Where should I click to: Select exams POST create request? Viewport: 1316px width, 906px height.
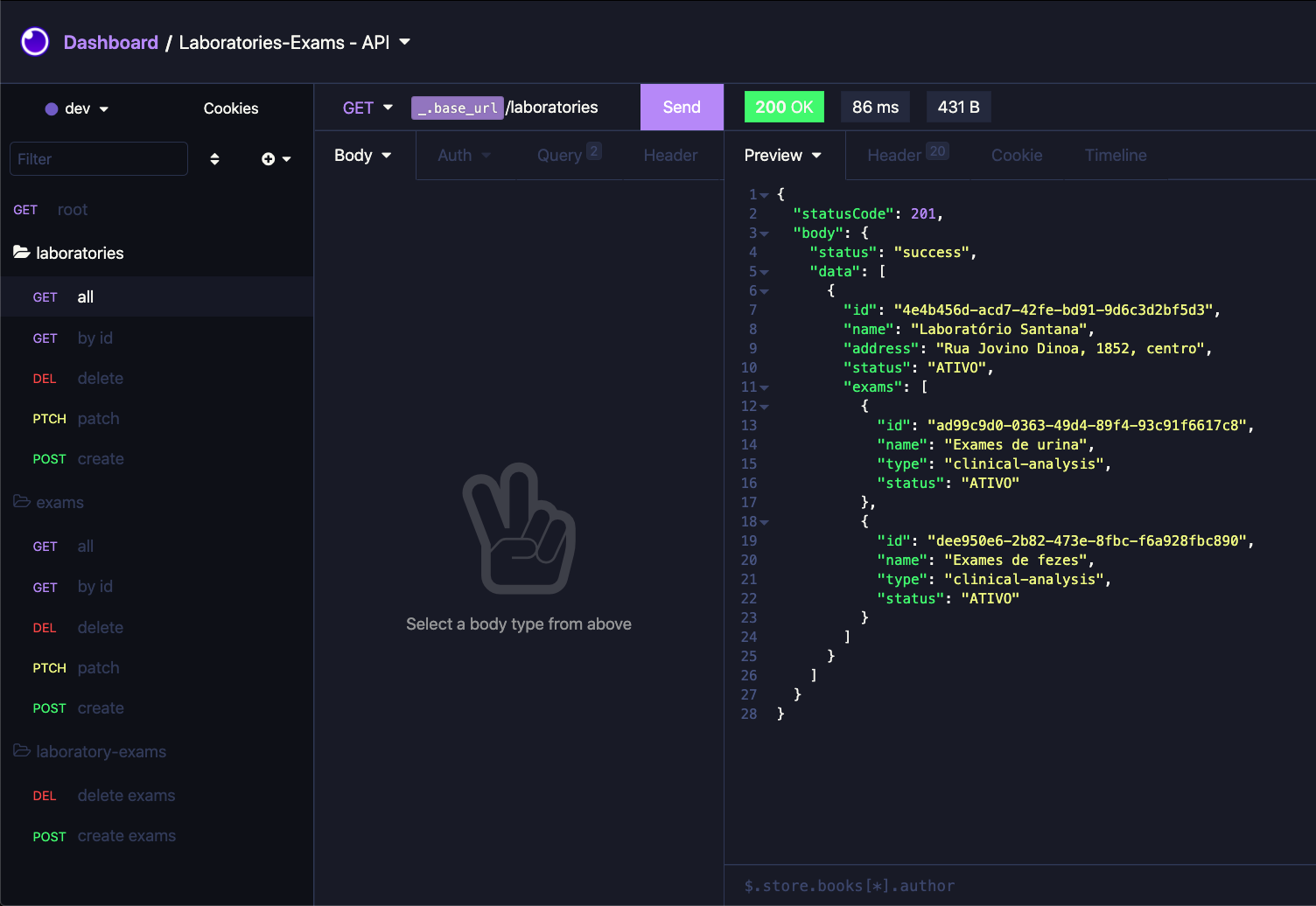pos(157,707)
